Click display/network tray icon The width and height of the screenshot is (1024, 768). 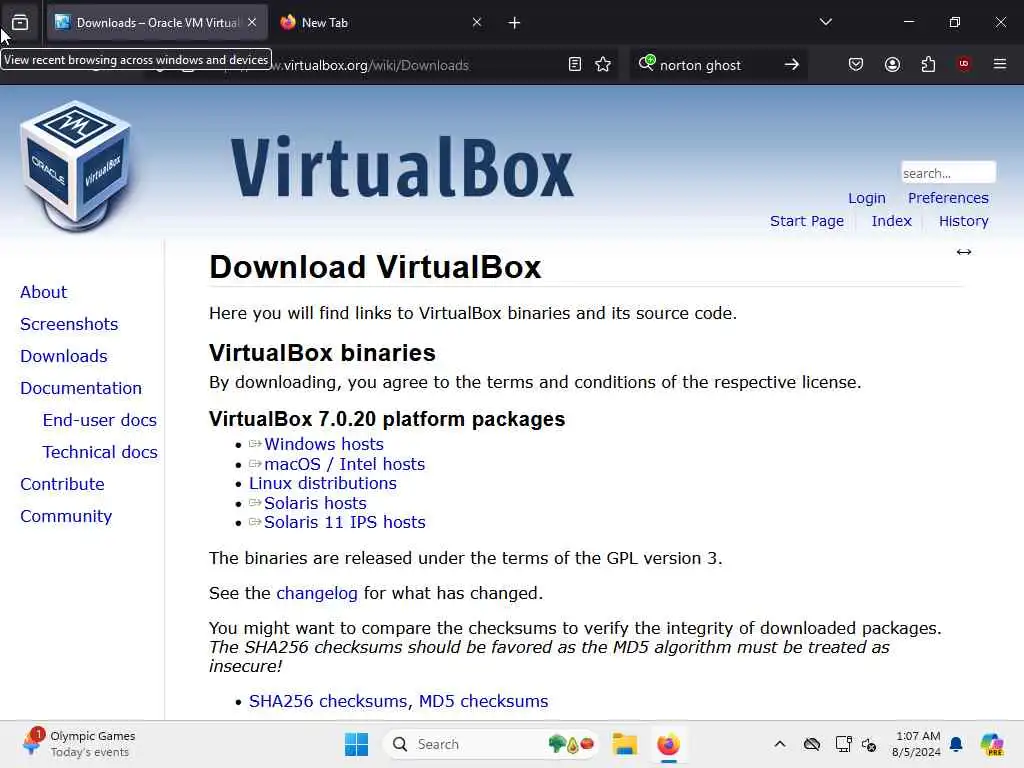843,744
